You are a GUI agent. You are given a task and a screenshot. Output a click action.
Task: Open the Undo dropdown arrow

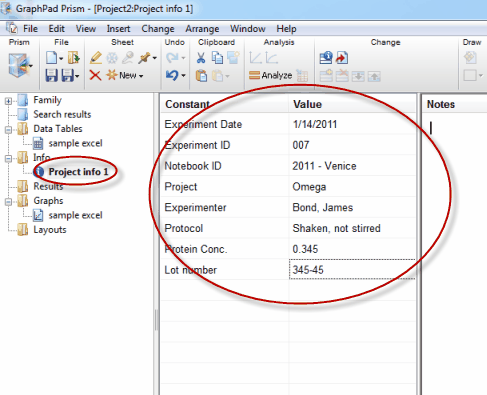pyautogui.click(x=183, y=76)
